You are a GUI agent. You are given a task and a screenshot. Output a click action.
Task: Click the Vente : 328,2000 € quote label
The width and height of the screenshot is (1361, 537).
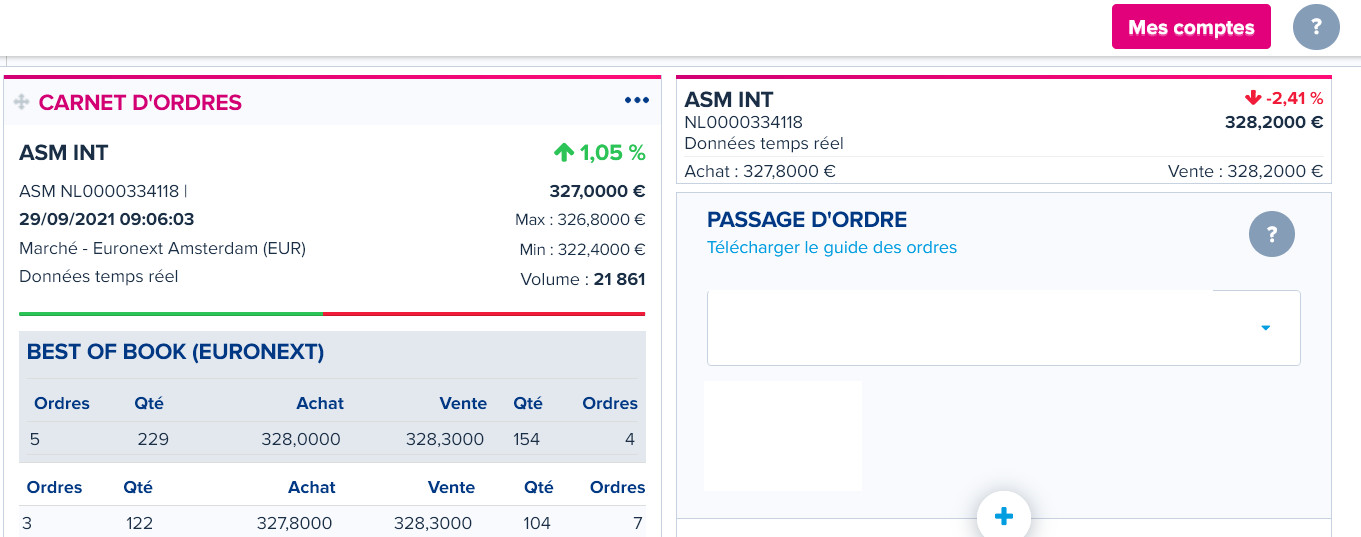(x=1245, y=171)
